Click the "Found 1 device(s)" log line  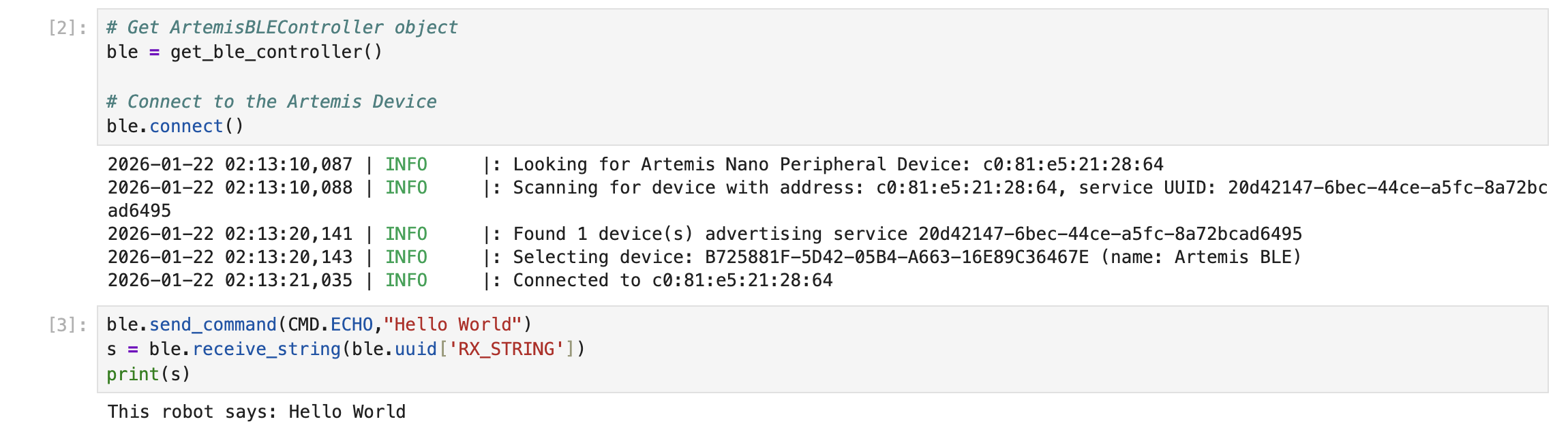(x=907, y=234)
